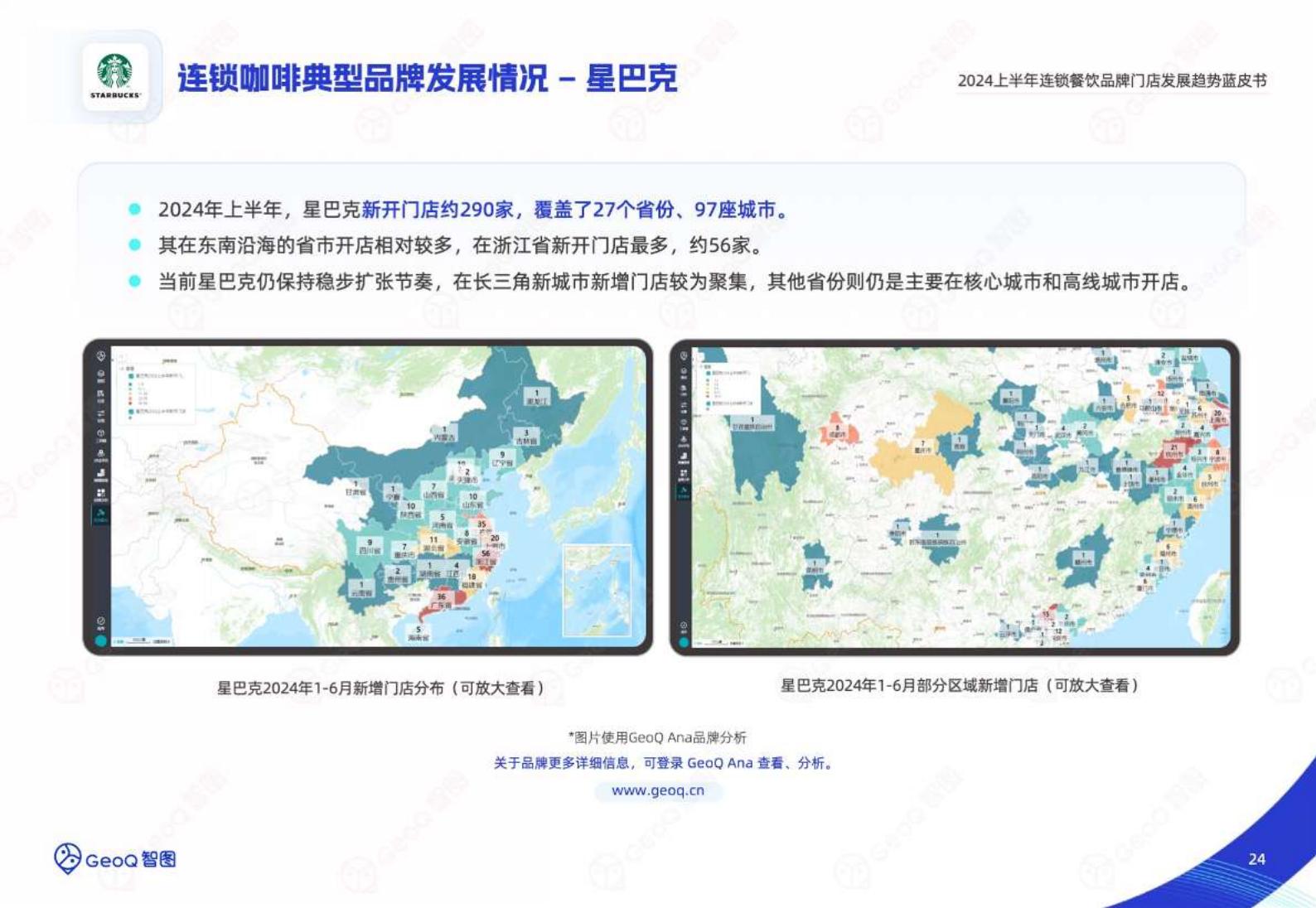Select the 昆明市 label on the right map

815,567
